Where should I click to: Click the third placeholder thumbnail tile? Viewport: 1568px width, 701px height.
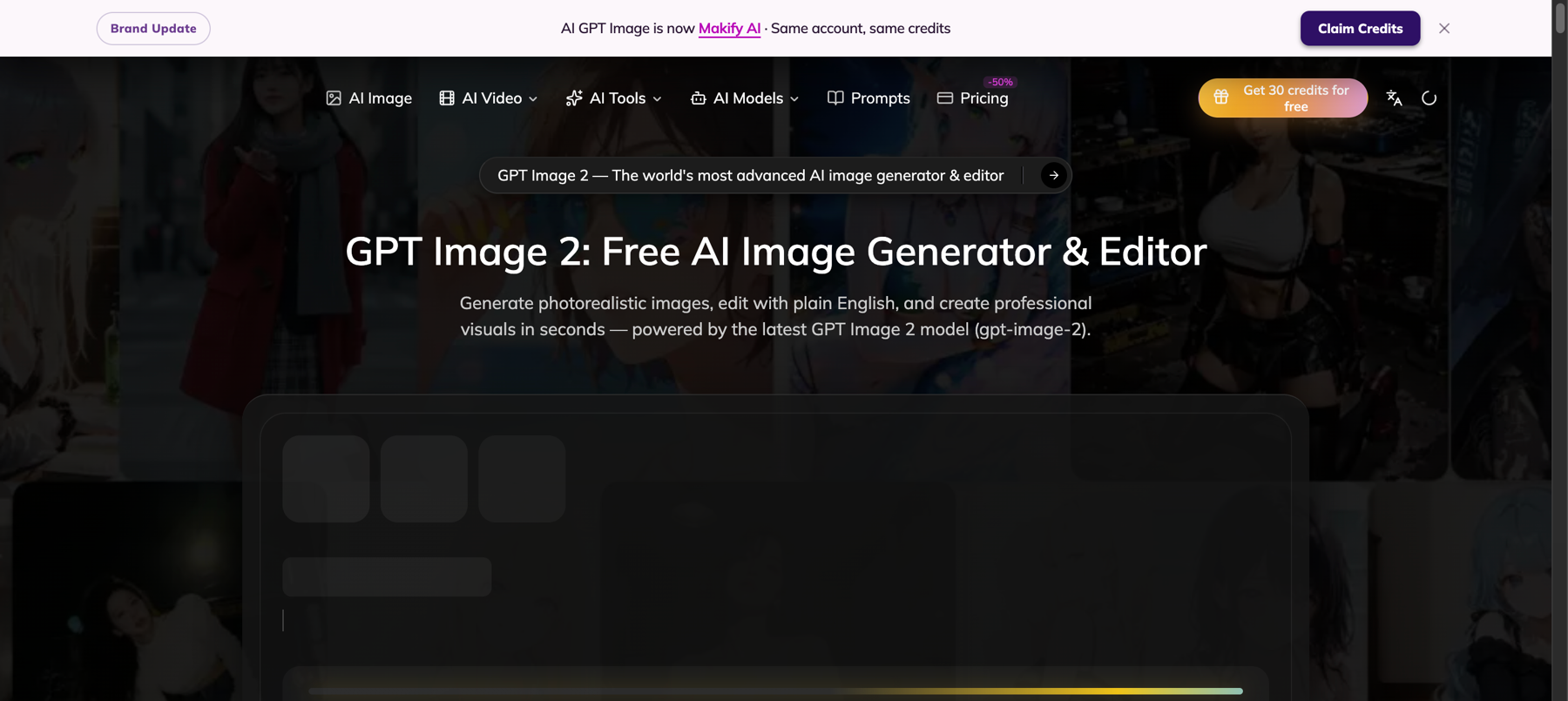point(522,479)
